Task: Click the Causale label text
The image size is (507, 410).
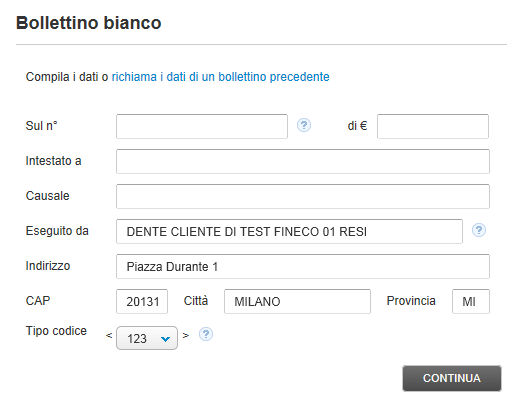Action: click(x=48, y=196)
